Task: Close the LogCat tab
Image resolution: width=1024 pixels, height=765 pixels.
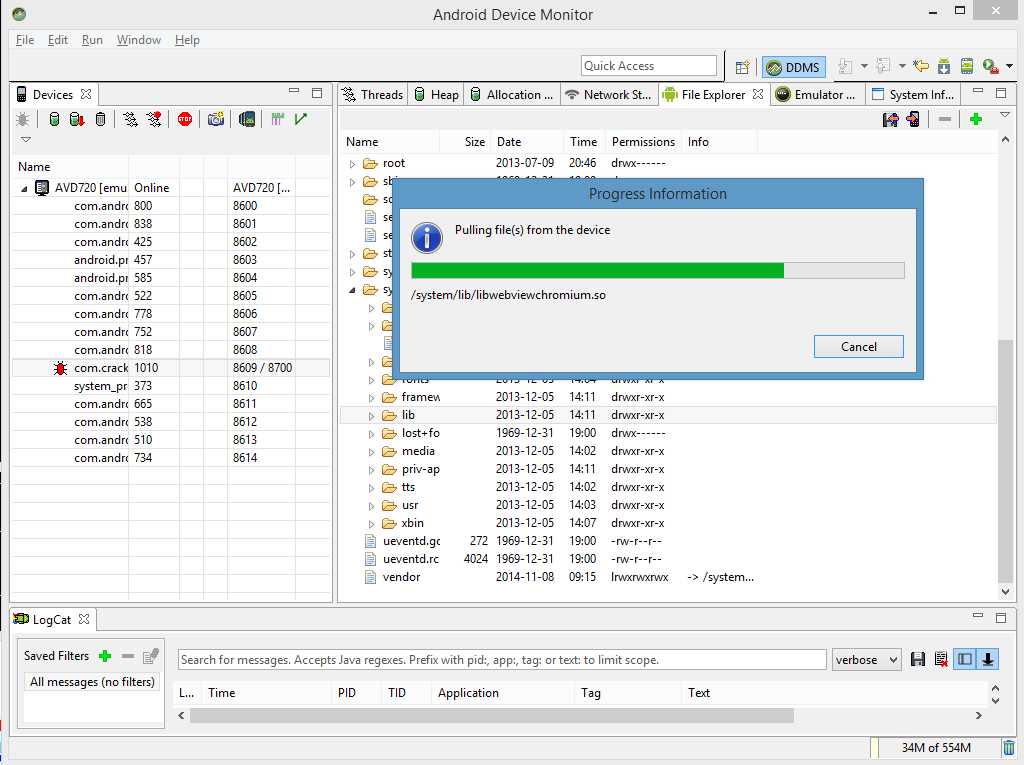Action: click(x=84, y=619)
